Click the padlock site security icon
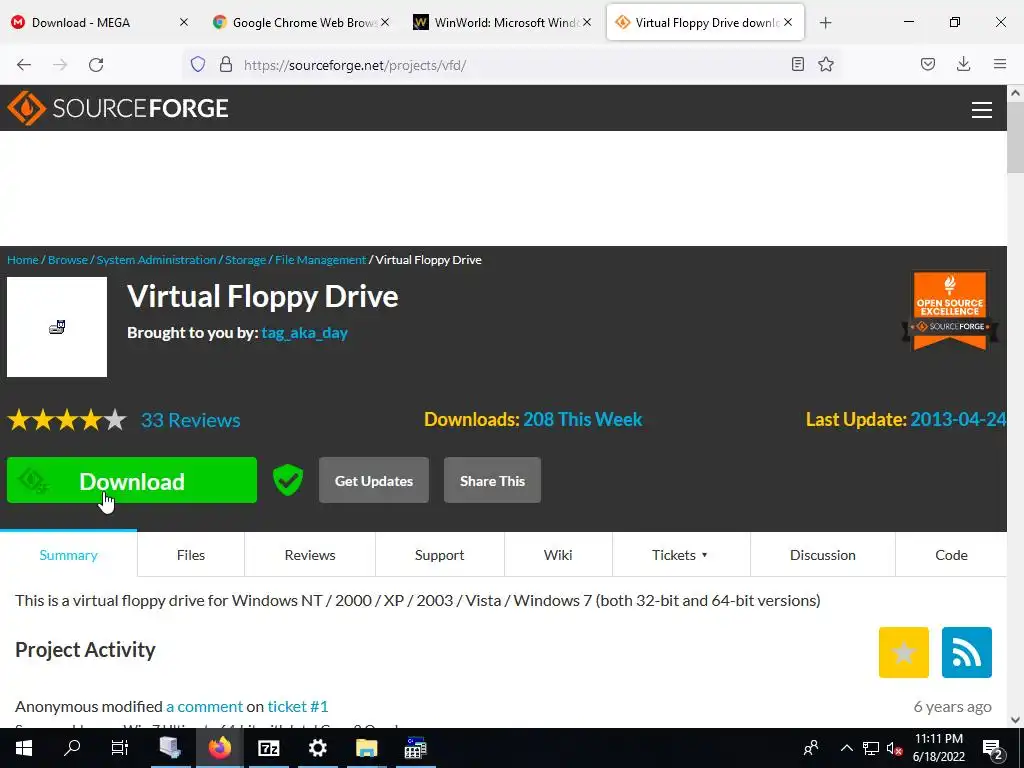Viewport: 1024px width, 768px height. click(226, 64)
